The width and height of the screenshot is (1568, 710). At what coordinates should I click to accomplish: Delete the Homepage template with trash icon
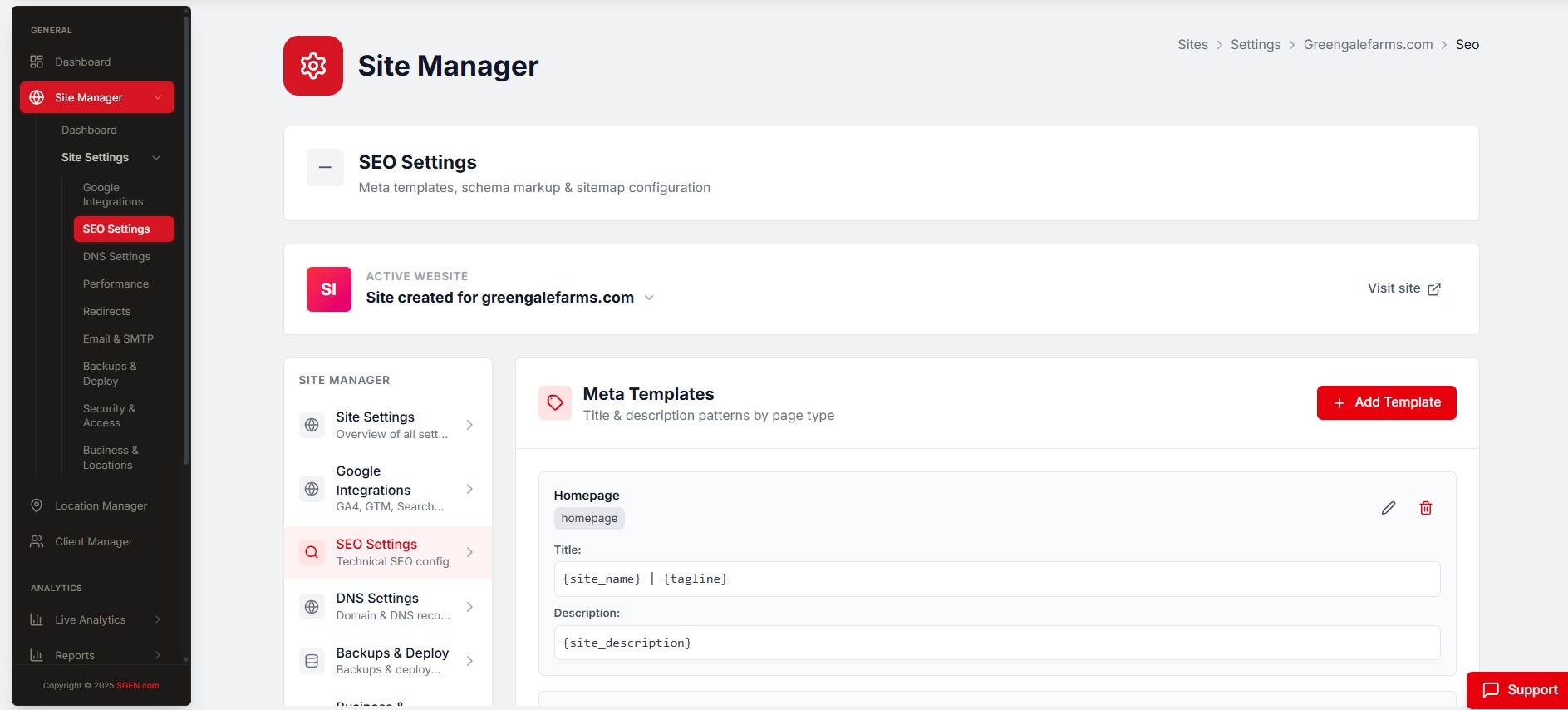(1426, 508)
